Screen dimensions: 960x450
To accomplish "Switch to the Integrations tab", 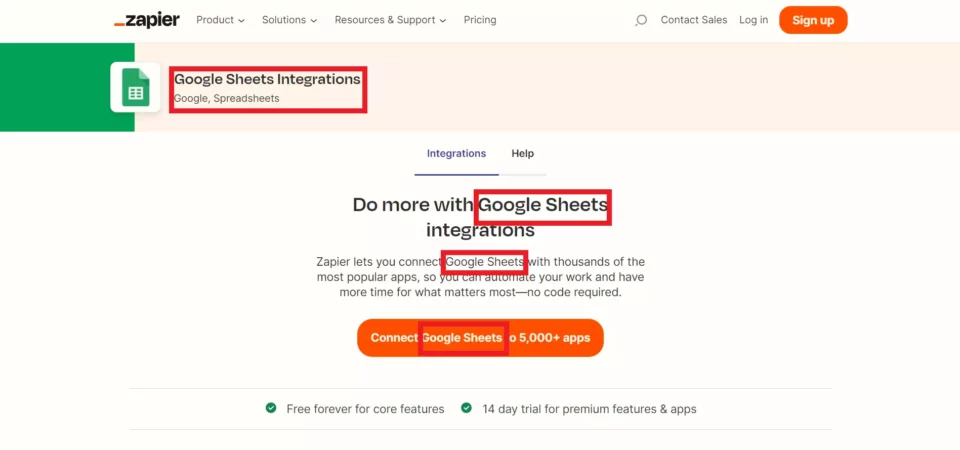I will click(x=456, y=154).
